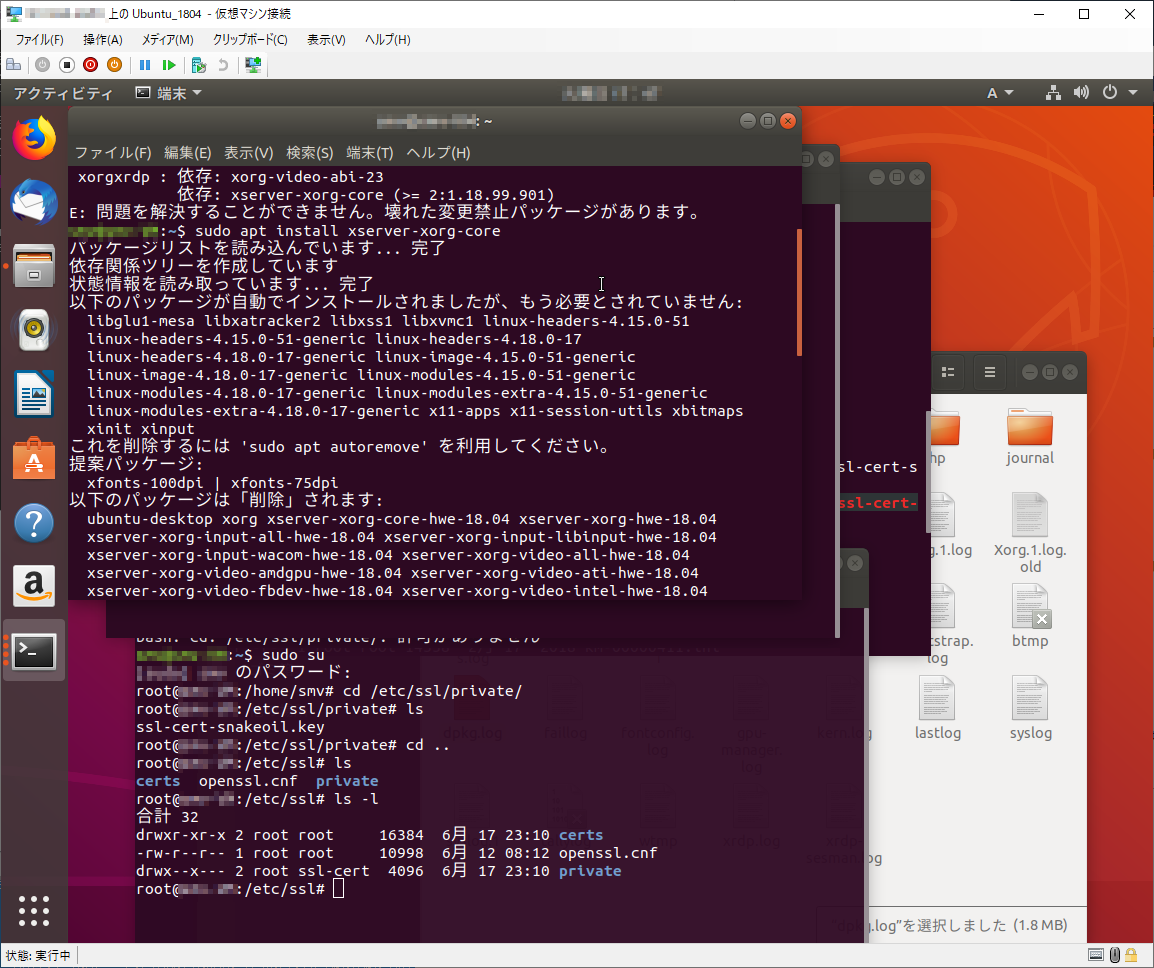
Task: Launch Firefox from the dock
Action: 34,139
